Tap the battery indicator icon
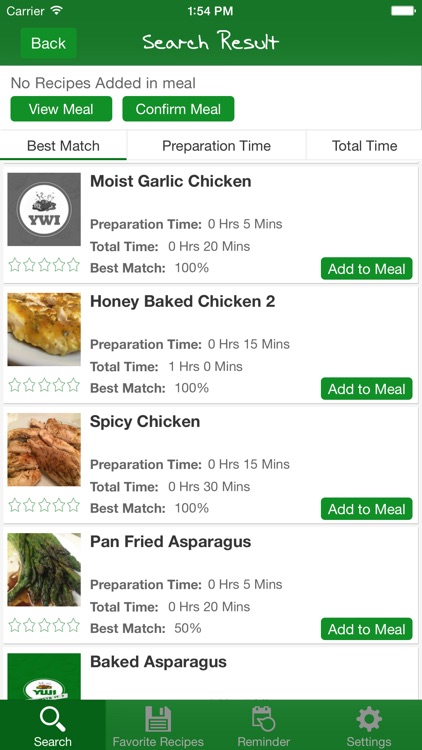Viewport: 422px width, 750px height. pos(403,11)
